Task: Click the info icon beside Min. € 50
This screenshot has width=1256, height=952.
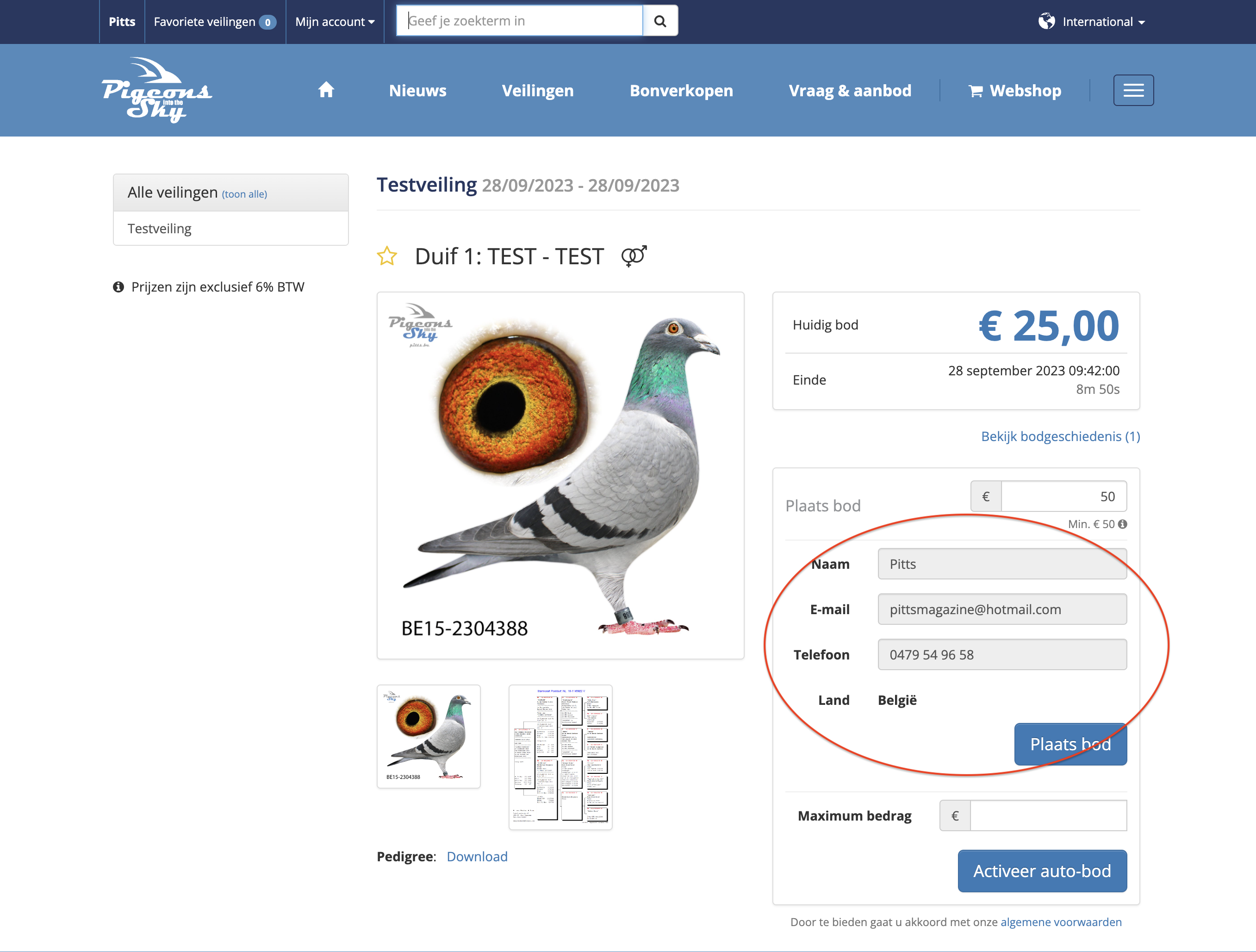Action: click(x=1123, y=524)
